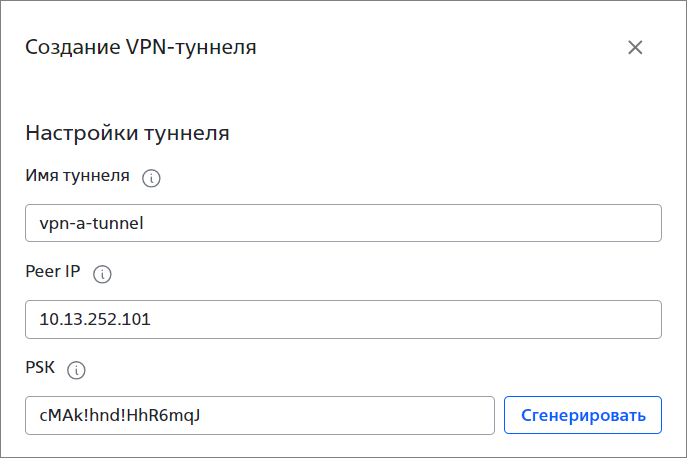Click the Peer IP field label
Viewport: 687px width, 458px height.
[53, 271]
